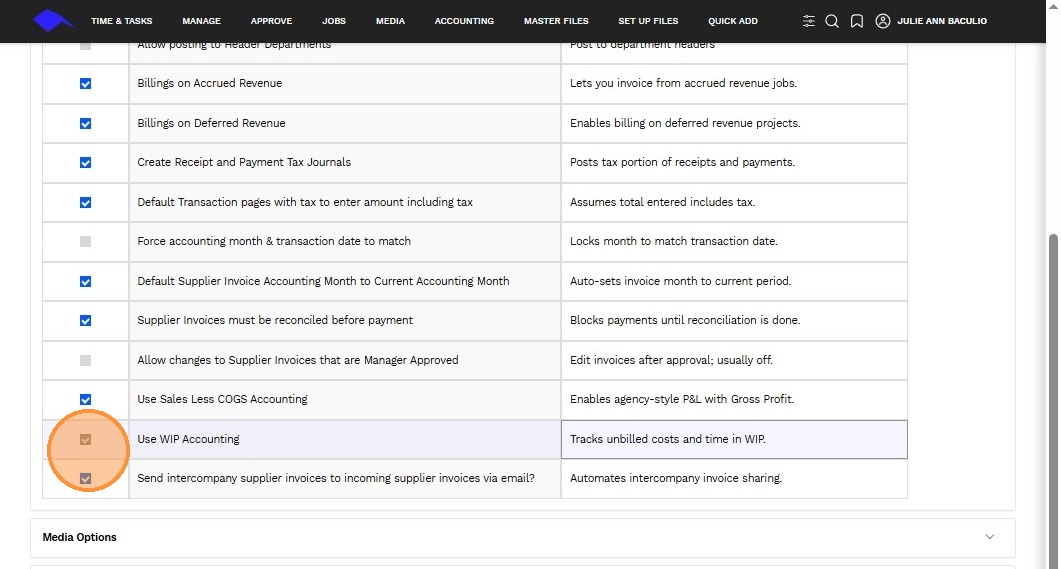Open the Accounting menu
The height and width of the screenshot is (569, 1061).
(464, 21)
